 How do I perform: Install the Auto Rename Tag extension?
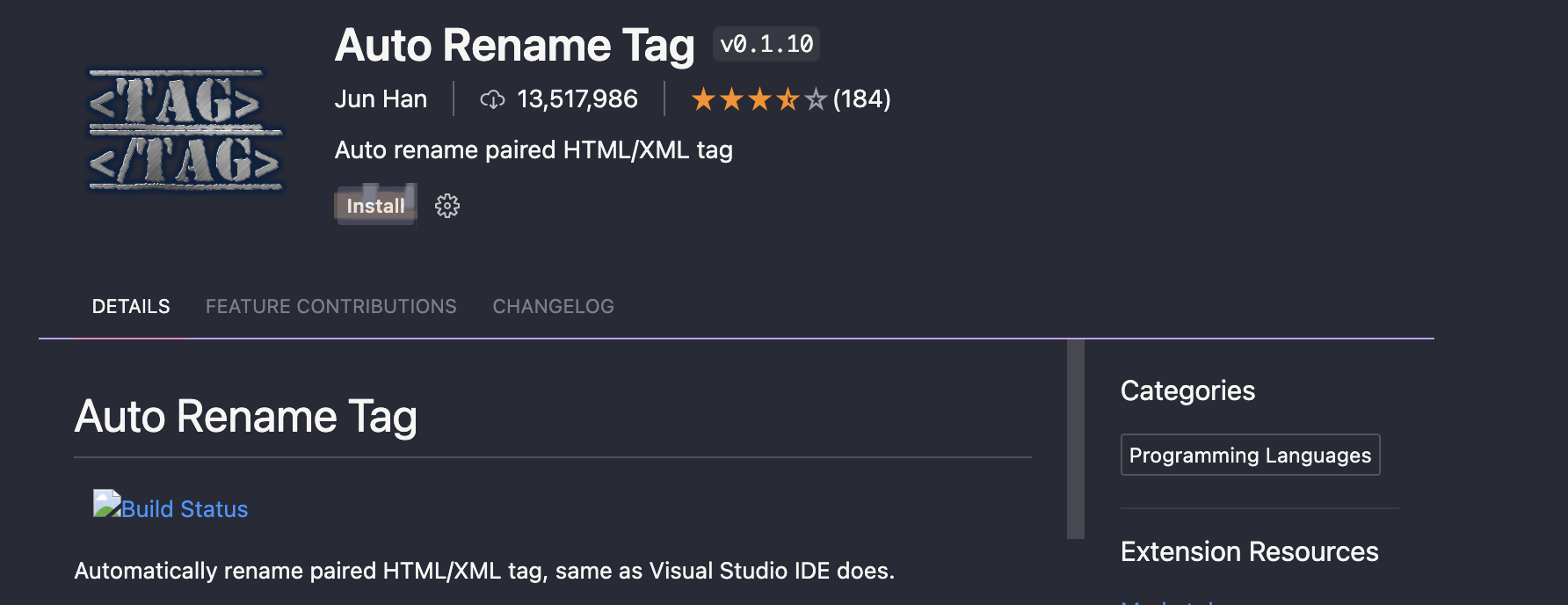tap(374, 206)
